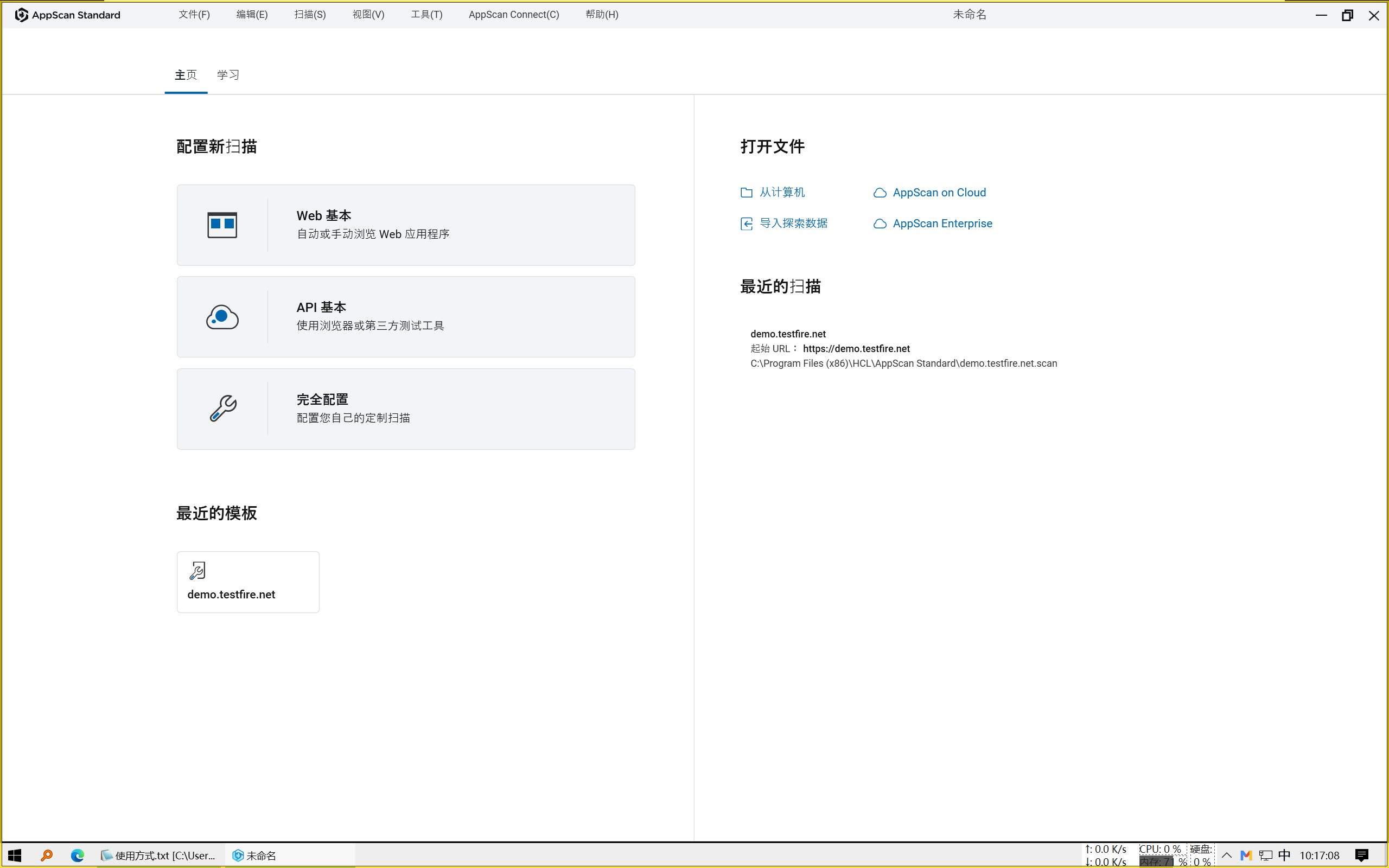This screenshot has width=1389, height=868.
Task: Click the 导入探索数据 link
Action: (794, 224)
